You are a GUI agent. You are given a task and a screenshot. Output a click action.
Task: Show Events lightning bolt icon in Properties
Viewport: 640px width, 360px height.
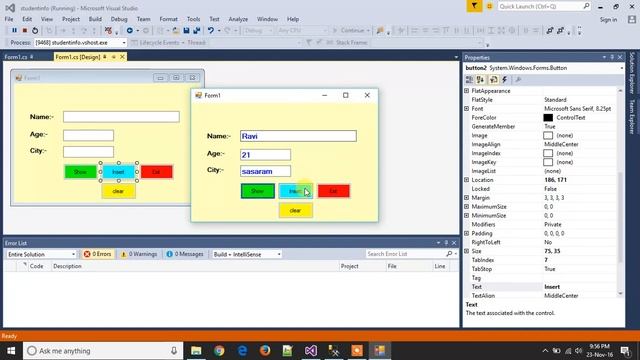(505, 80)
